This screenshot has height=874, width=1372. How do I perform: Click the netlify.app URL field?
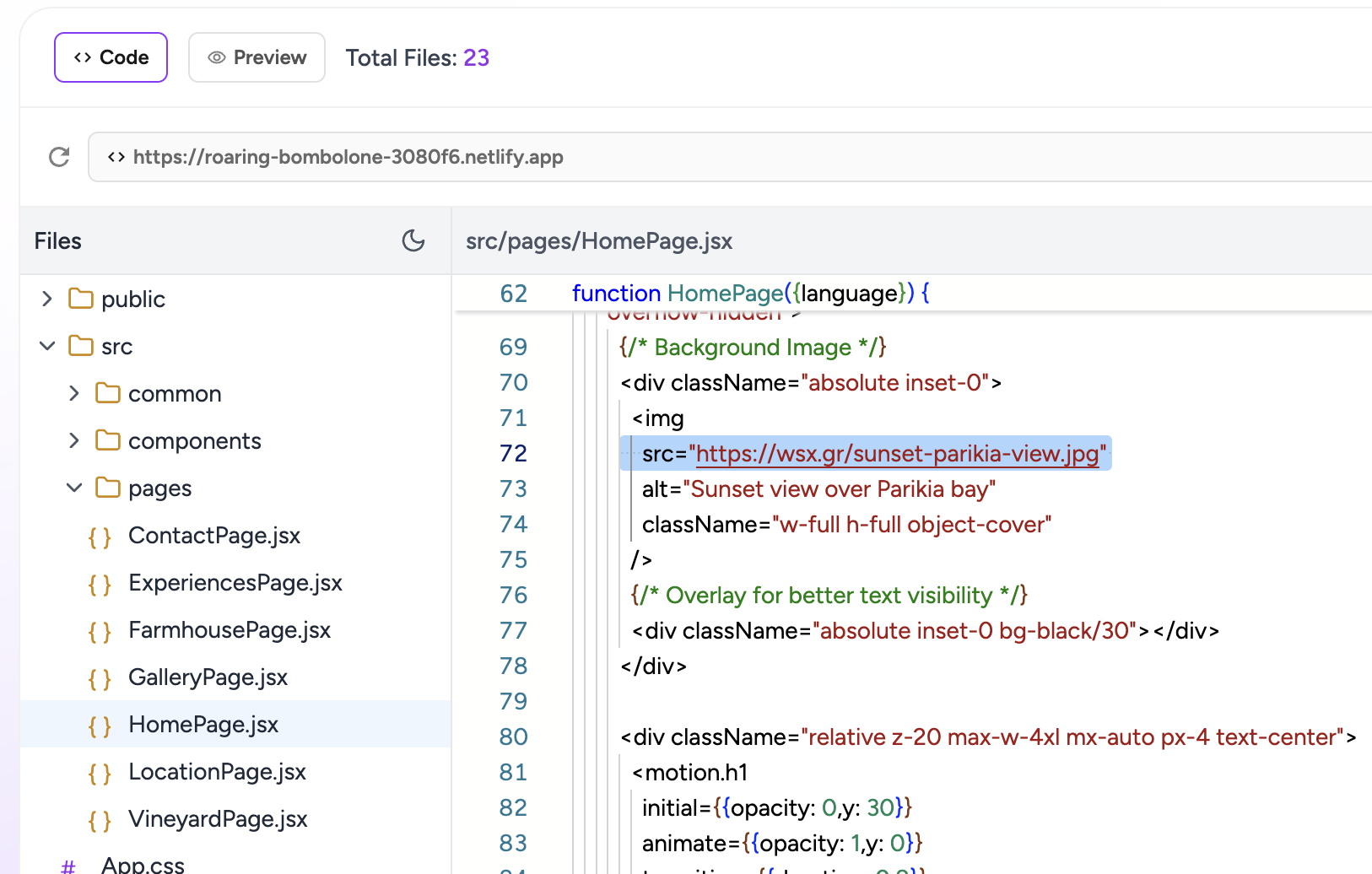[x=730, y=157]
